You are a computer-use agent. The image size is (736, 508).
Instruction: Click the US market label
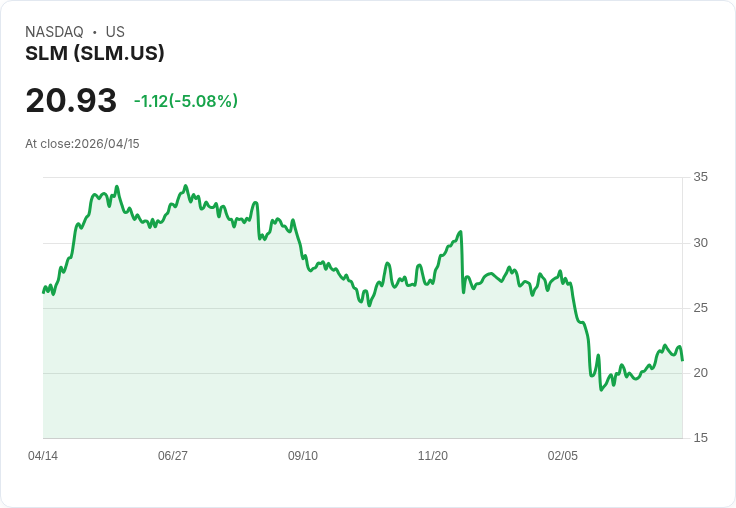click(115, 32)
